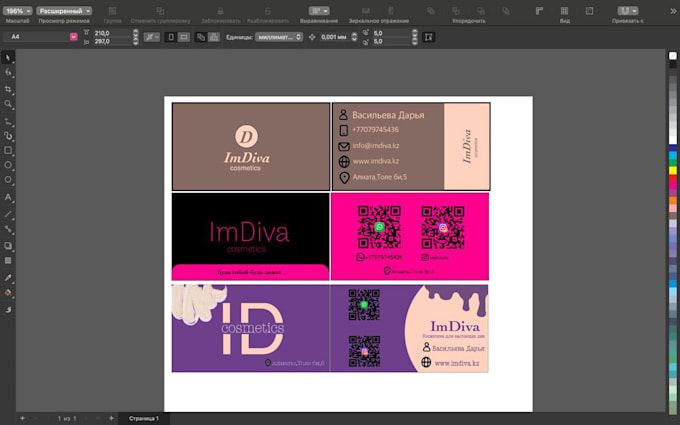The width and height of the screenshot is (680, 425).
Task: Select the Drop Shadow effects tool
Action: point(8,246)
